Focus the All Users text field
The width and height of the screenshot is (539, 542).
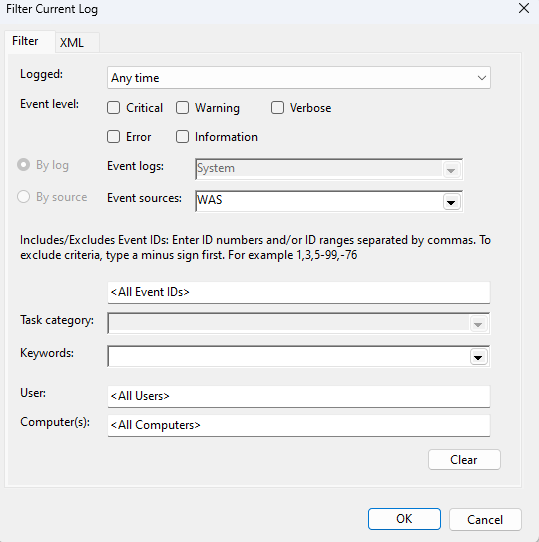click(299, 396)
